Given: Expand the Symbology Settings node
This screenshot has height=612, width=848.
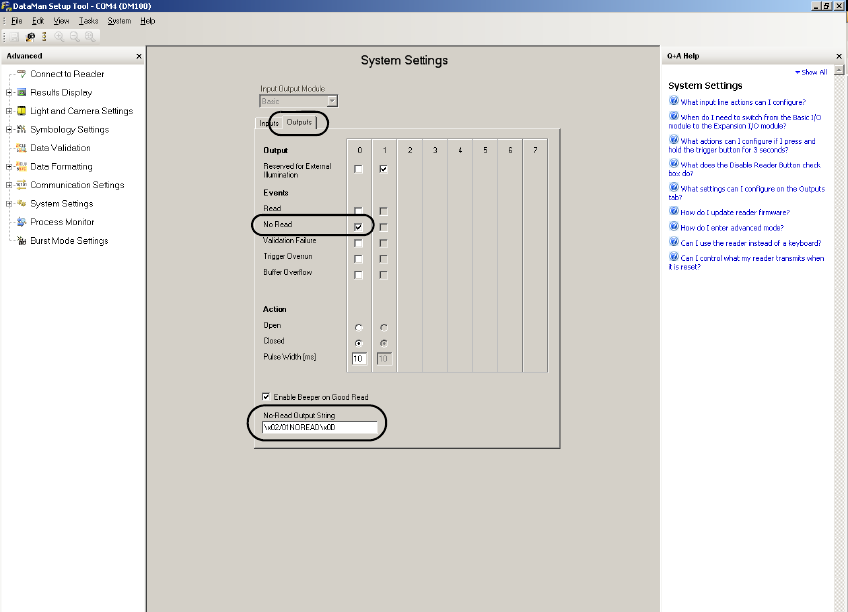Looking at the screenshot, I should (x=9, y=129).
